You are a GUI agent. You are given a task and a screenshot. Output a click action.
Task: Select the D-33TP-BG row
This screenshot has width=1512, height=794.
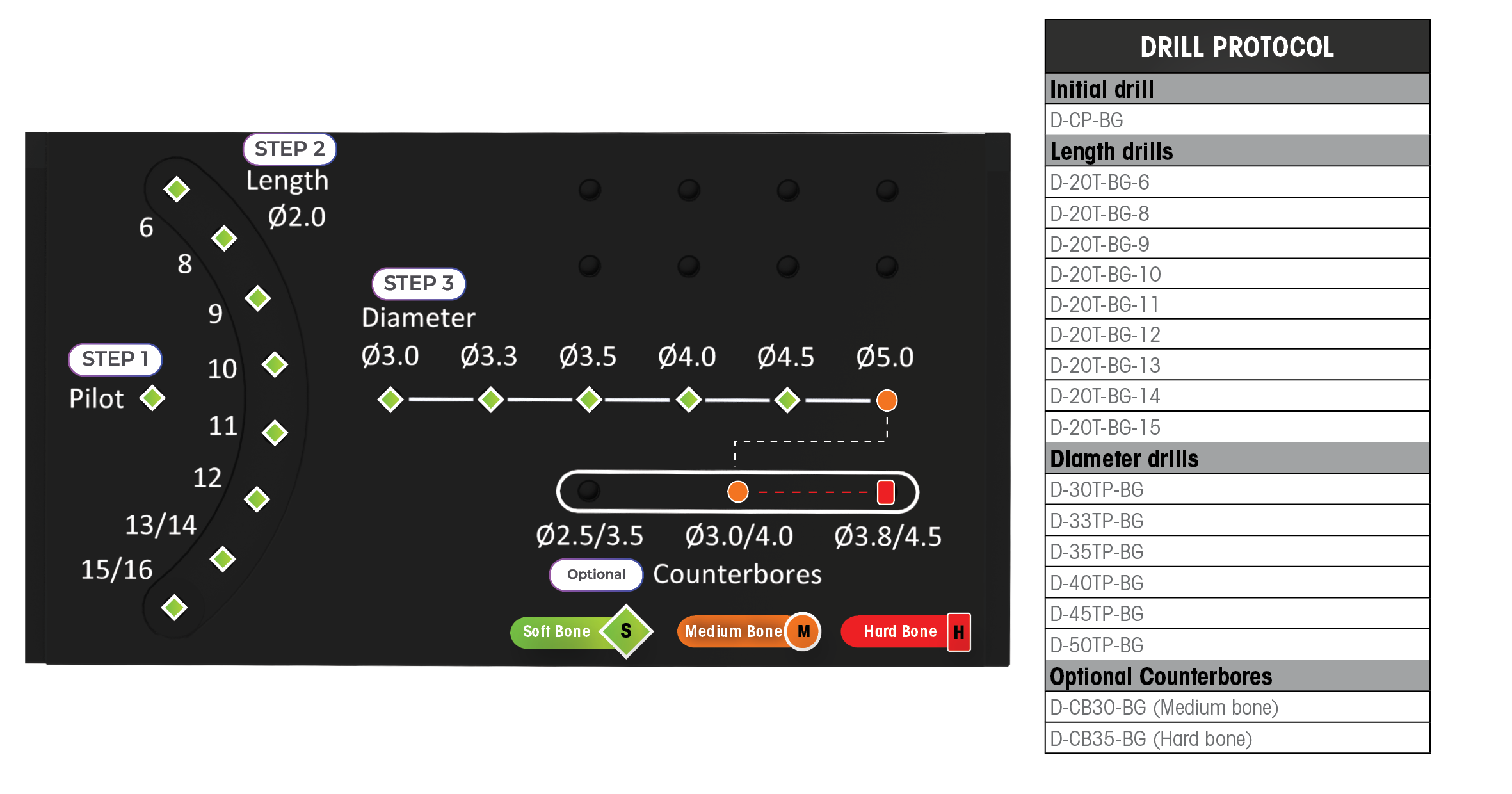1237,521
